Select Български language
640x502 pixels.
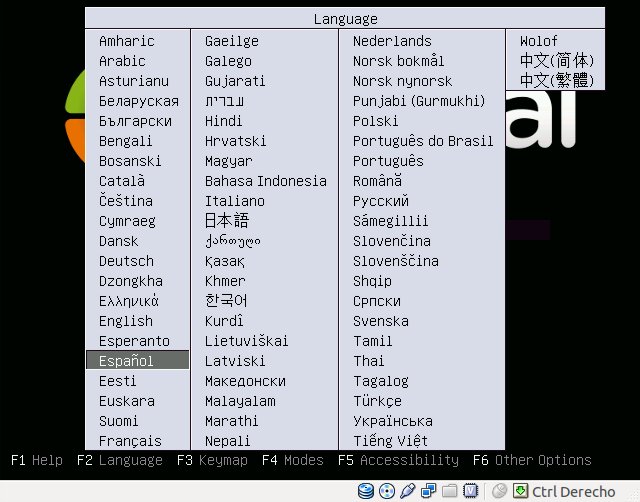138,121
